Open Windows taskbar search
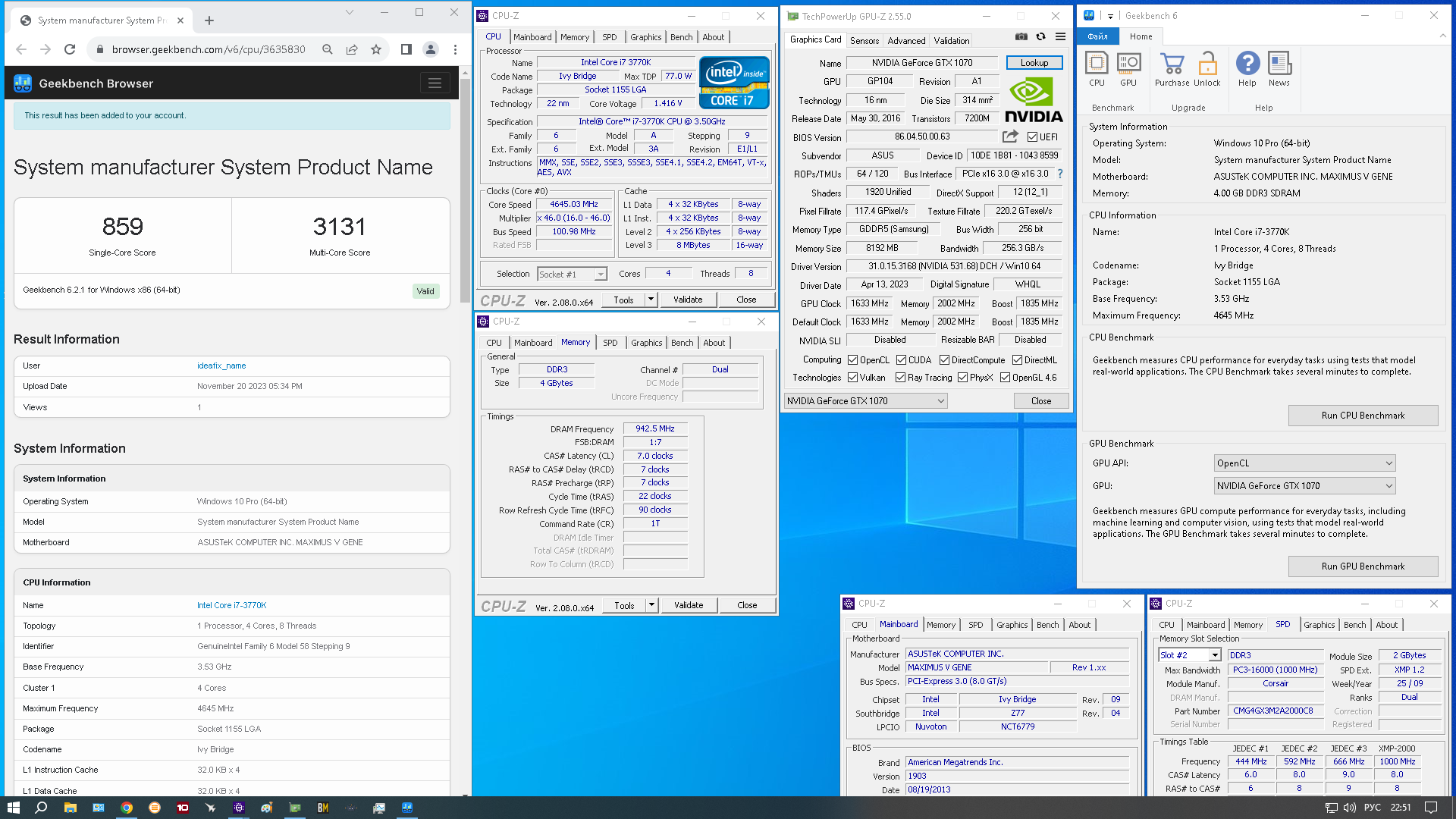 (x=41, y=808)
